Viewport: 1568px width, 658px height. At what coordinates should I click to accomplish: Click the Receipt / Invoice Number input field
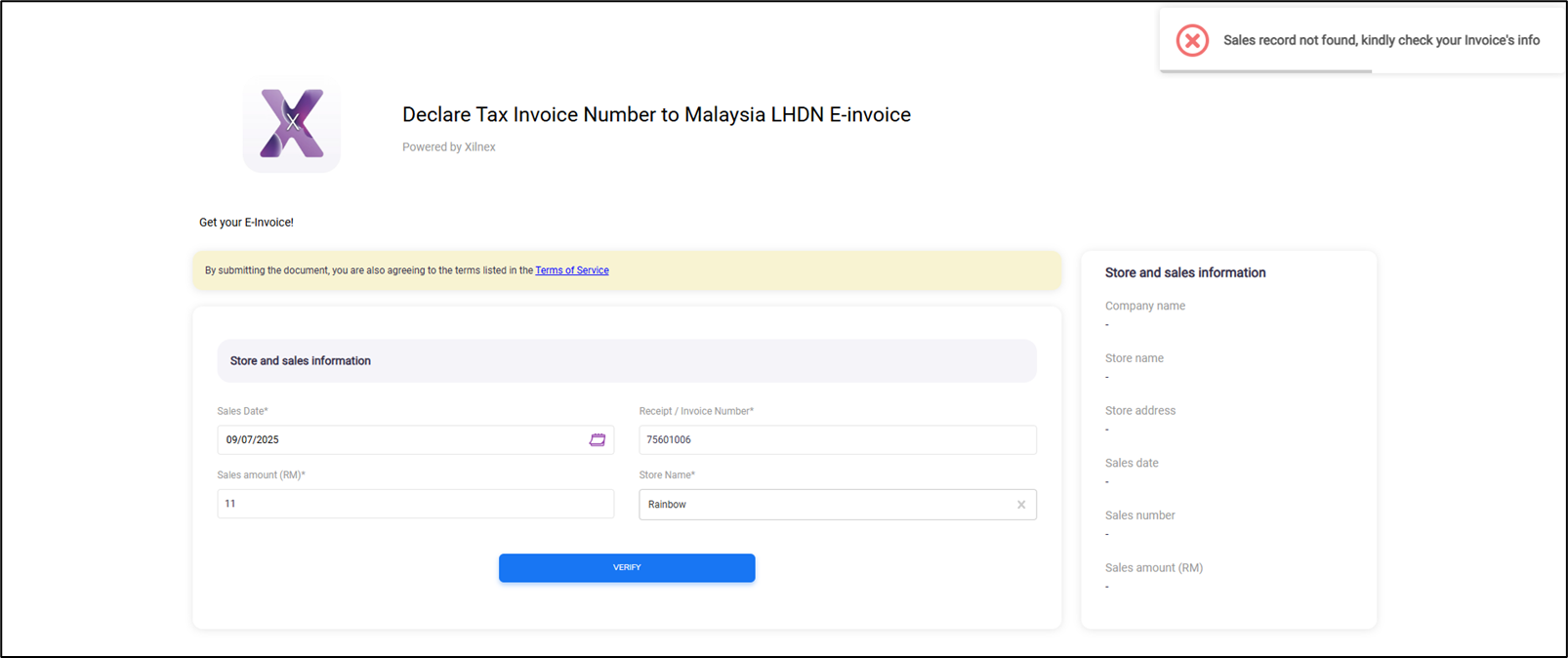[x=837, y=440]
